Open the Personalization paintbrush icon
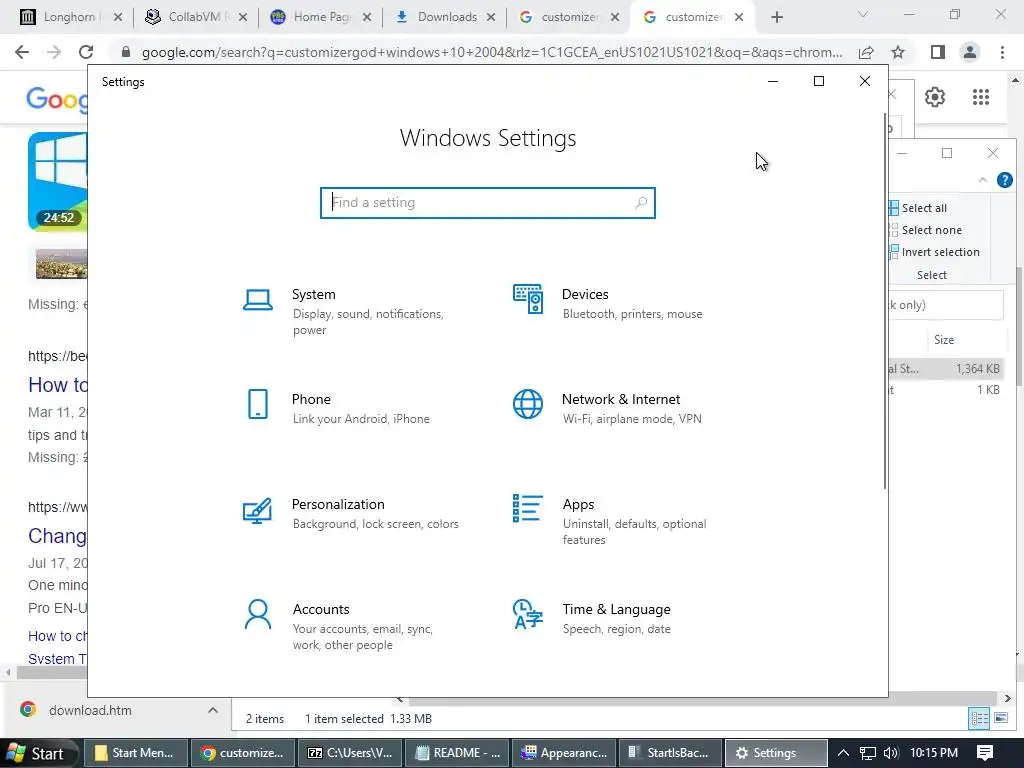This screenshot has height=768, width=1024. (257, 511)
